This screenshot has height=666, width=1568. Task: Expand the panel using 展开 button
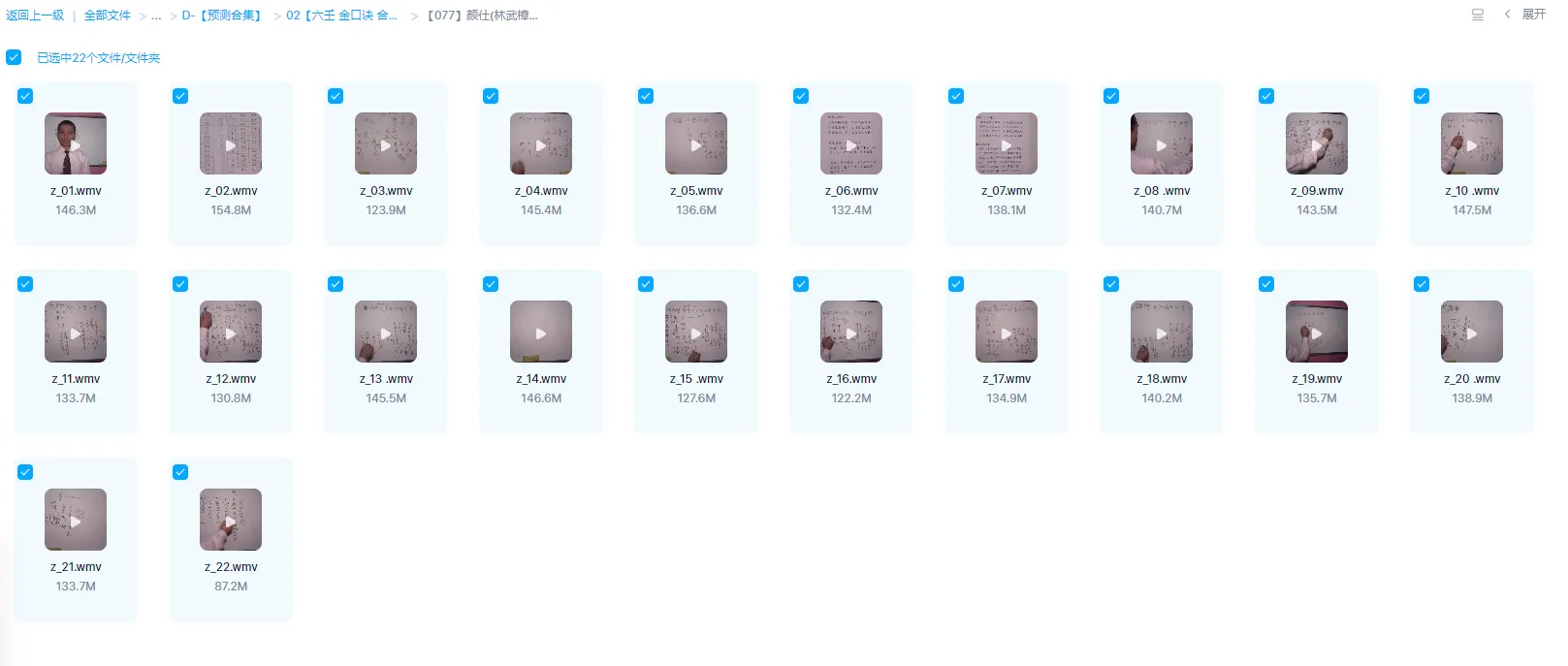1532,15
